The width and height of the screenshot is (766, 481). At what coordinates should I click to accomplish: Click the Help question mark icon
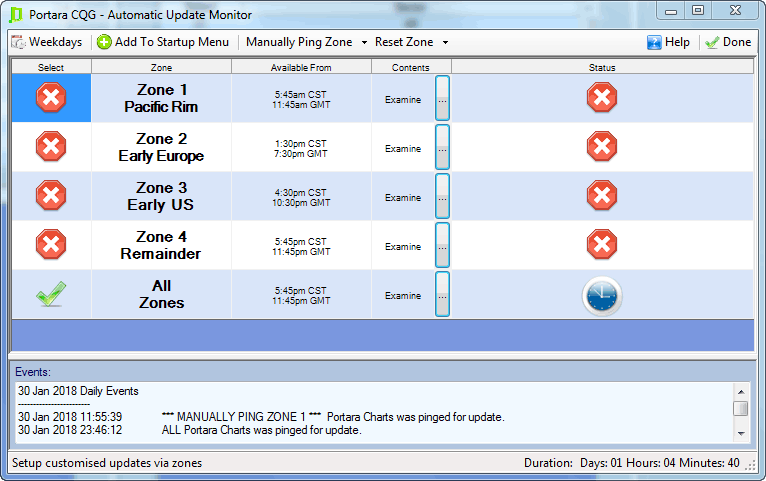(654, 42)
